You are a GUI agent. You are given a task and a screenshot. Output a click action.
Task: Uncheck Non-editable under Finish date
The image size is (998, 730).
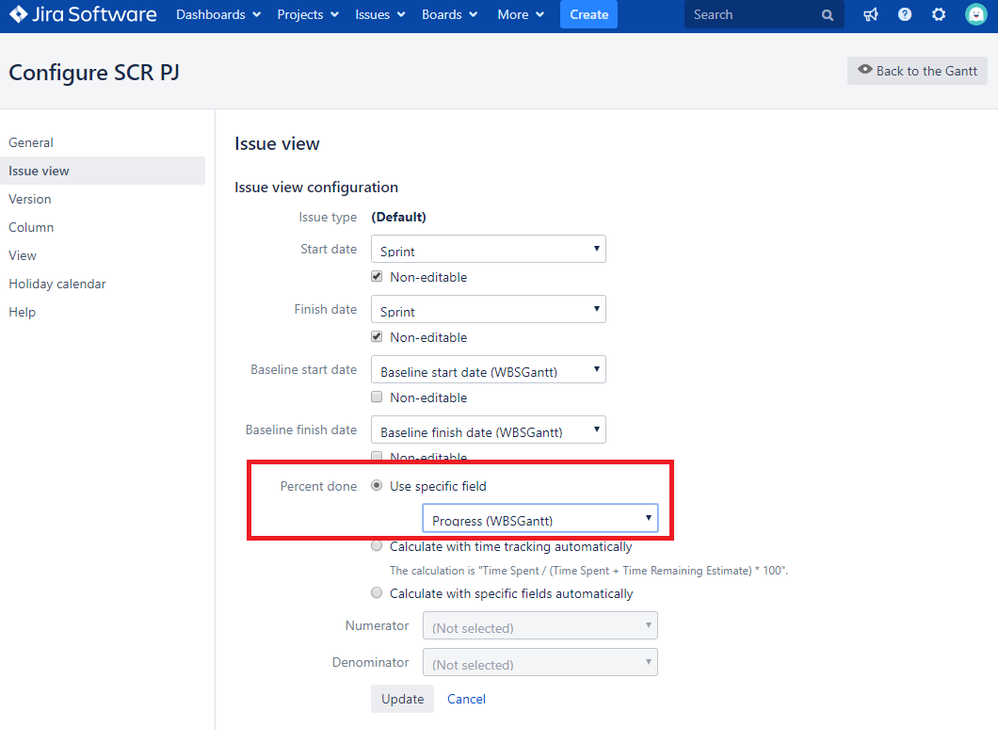tap(377, 337)
